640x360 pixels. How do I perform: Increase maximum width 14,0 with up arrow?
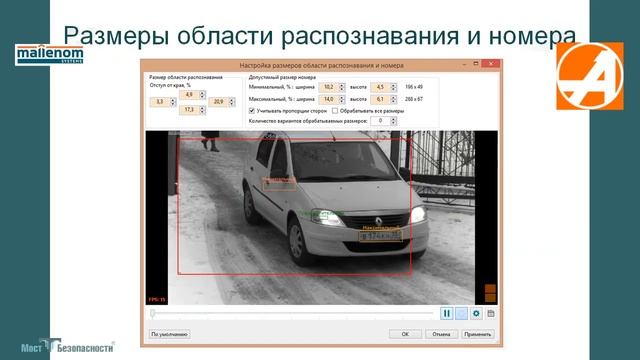click(x=342, y=97)
